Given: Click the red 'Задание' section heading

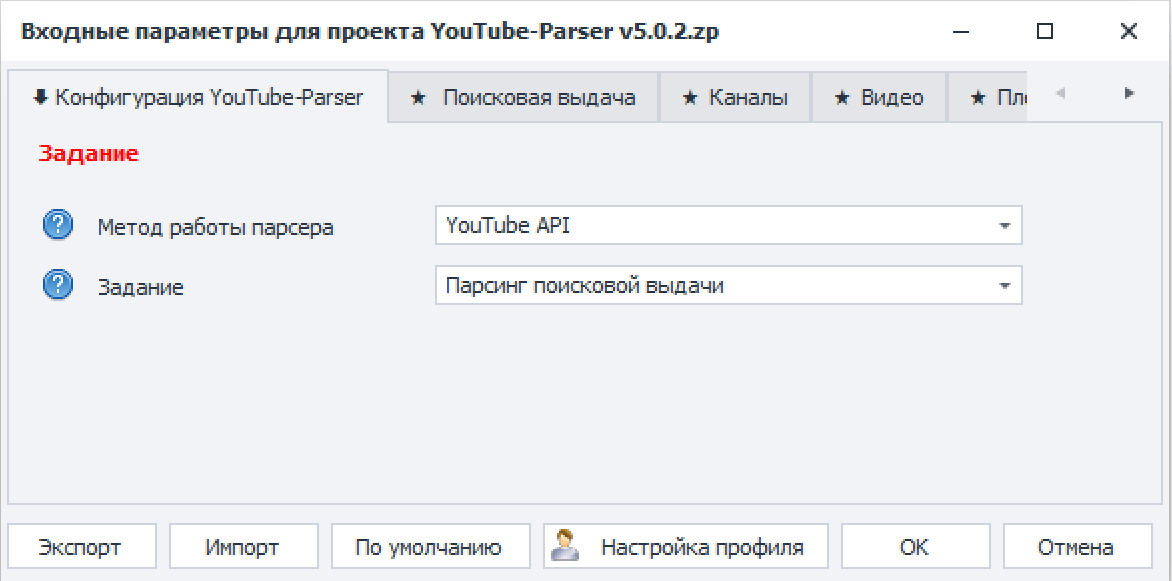Looking at the screenshot, I should click(x=89, y=154).
